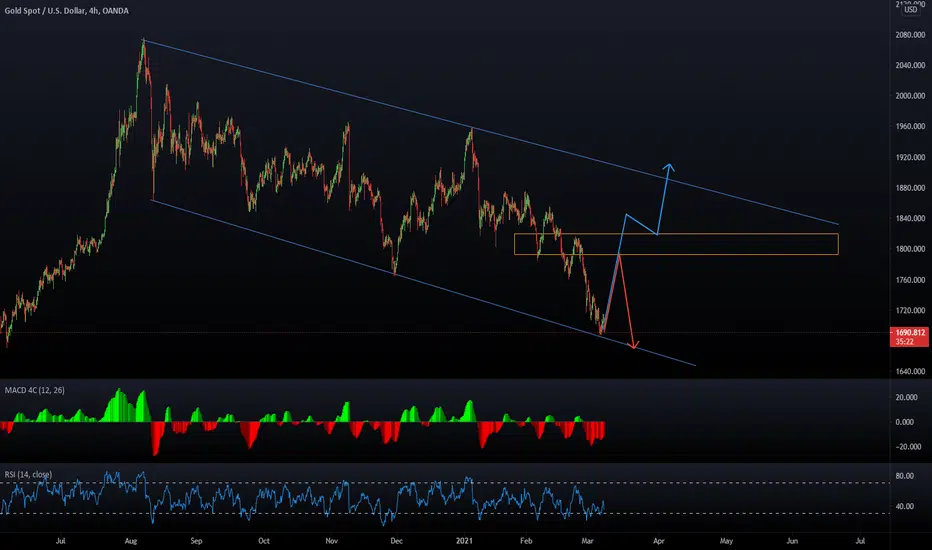Screen dimensions: 932x550
Task: Click the Jun label on time axis
Action: (x=792, y=541)
